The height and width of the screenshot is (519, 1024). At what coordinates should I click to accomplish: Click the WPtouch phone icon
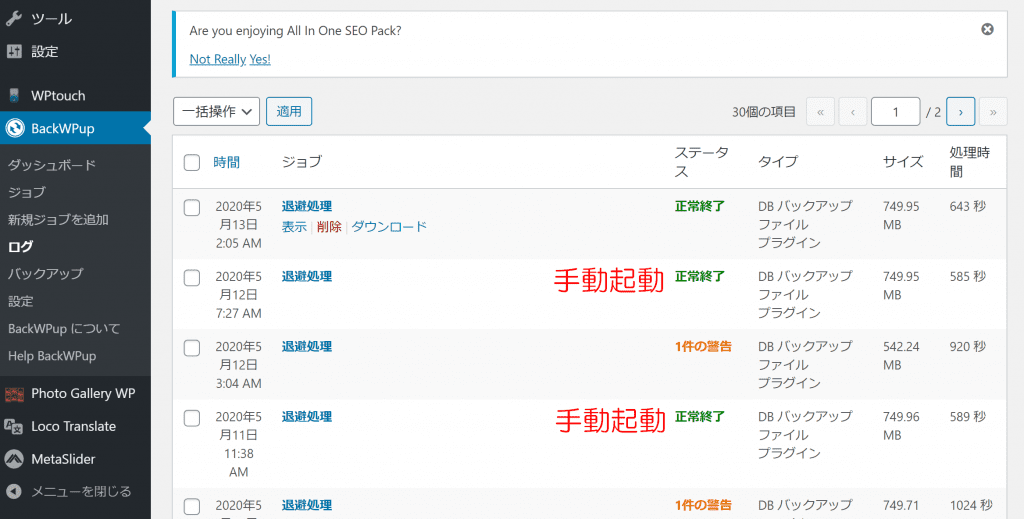coord(14,96)
